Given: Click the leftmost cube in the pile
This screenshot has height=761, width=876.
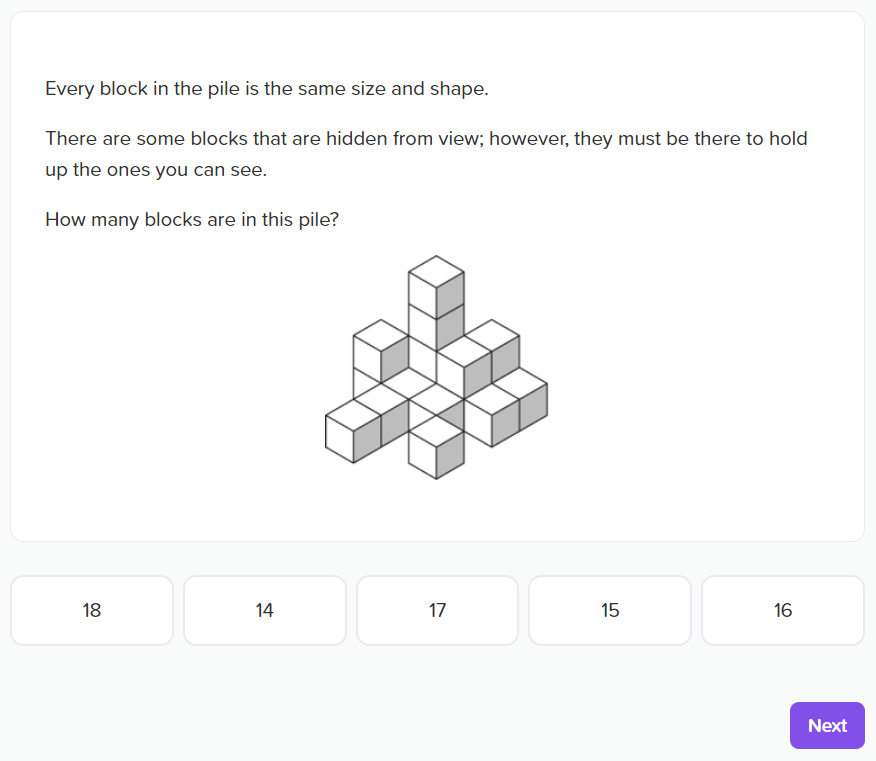Looking at the screenshot, I should click(353, 432).
